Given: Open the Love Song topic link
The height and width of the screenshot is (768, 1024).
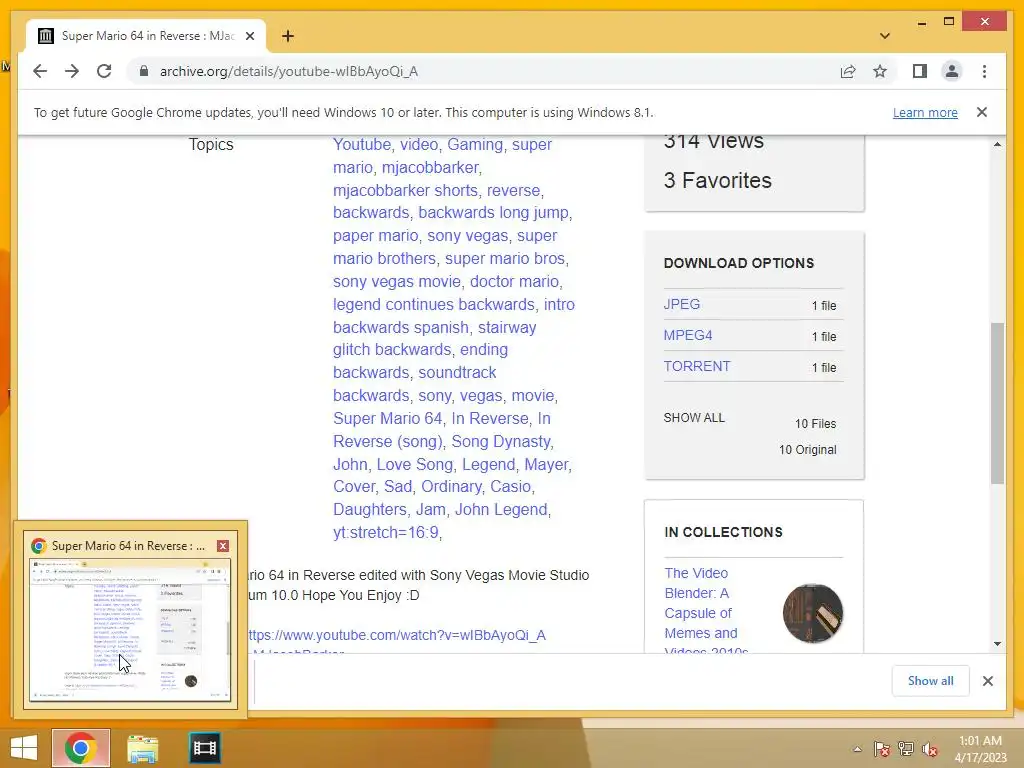Looking at the screenshot, I should (x=415, y=464).
